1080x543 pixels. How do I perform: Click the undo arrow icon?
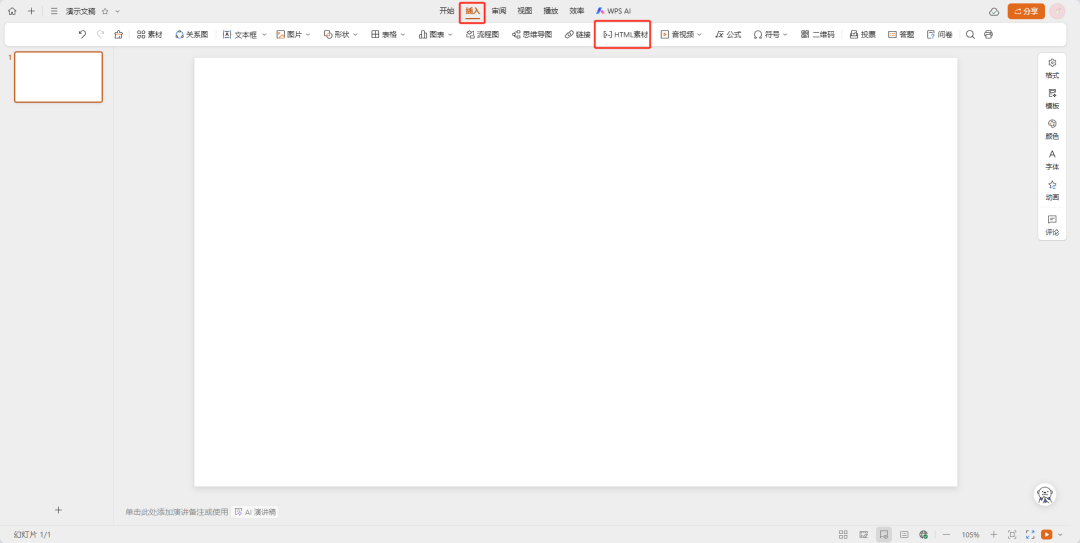click(82, 34)
